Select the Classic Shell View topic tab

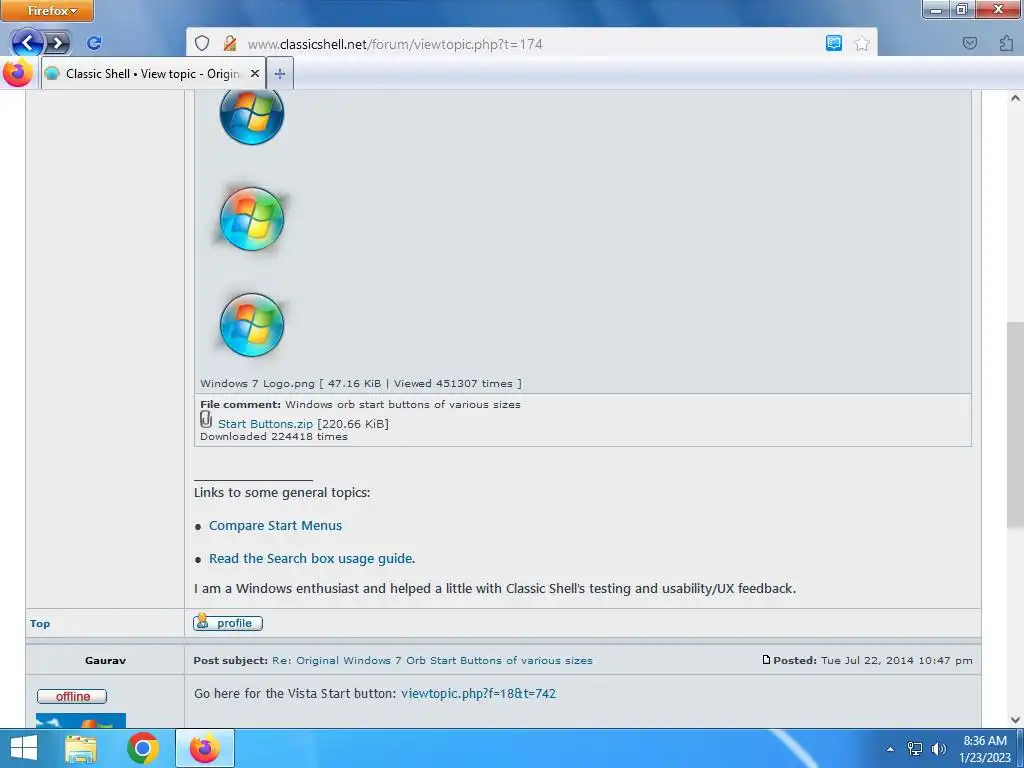(x=153, y=74)
